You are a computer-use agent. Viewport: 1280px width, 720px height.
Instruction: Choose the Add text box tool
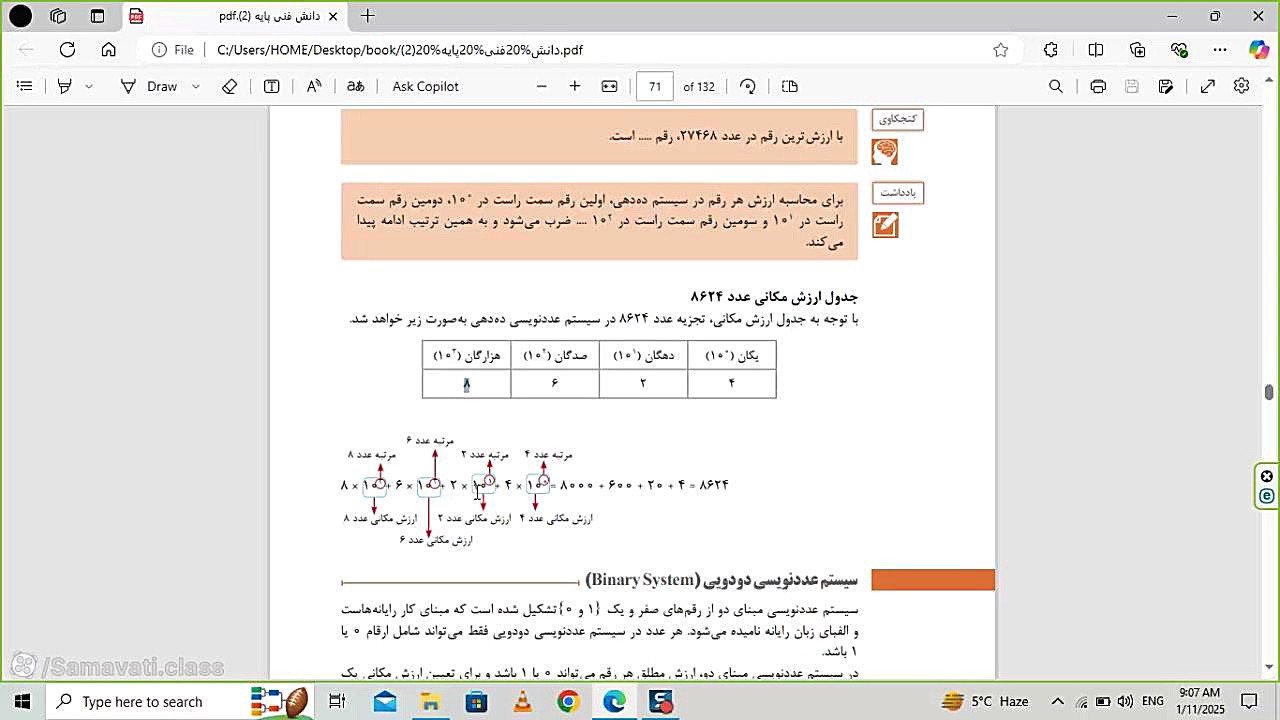pyautogui.click(x=271, y=86)
